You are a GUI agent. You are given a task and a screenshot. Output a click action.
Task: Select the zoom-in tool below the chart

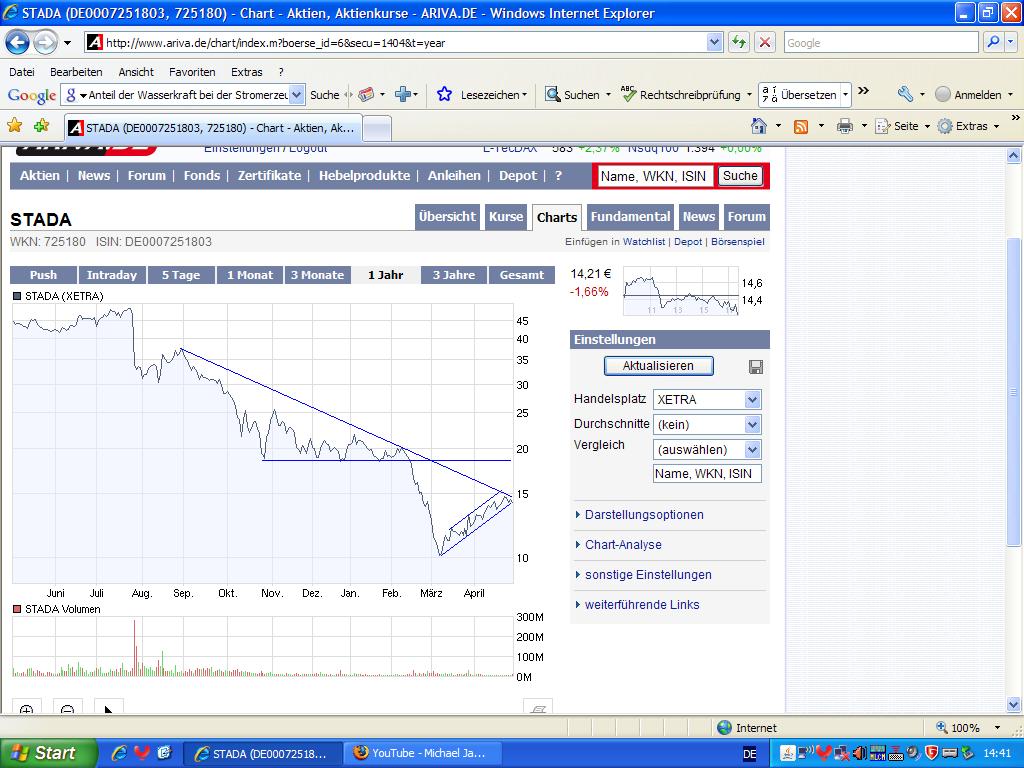coord(24,710)
